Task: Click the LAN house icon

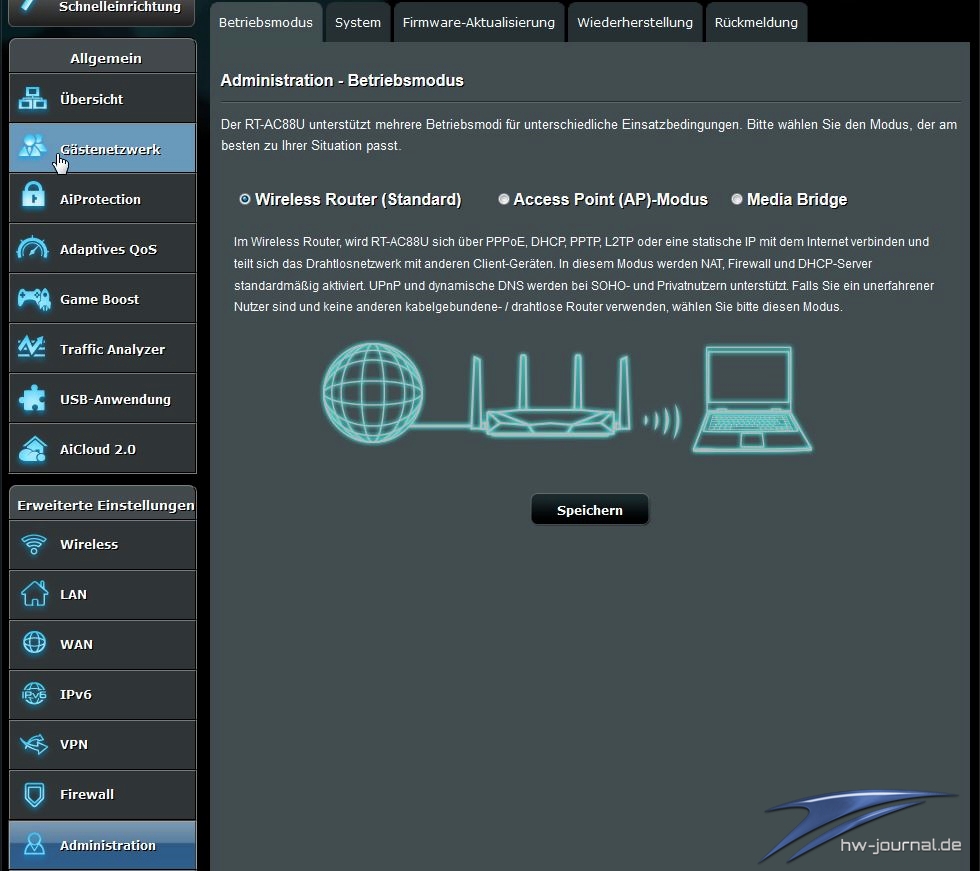Action: 34,594
